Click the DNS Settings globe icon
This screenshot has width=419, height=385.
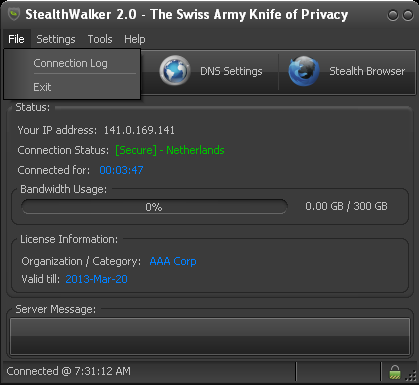(x=175, y=71)
